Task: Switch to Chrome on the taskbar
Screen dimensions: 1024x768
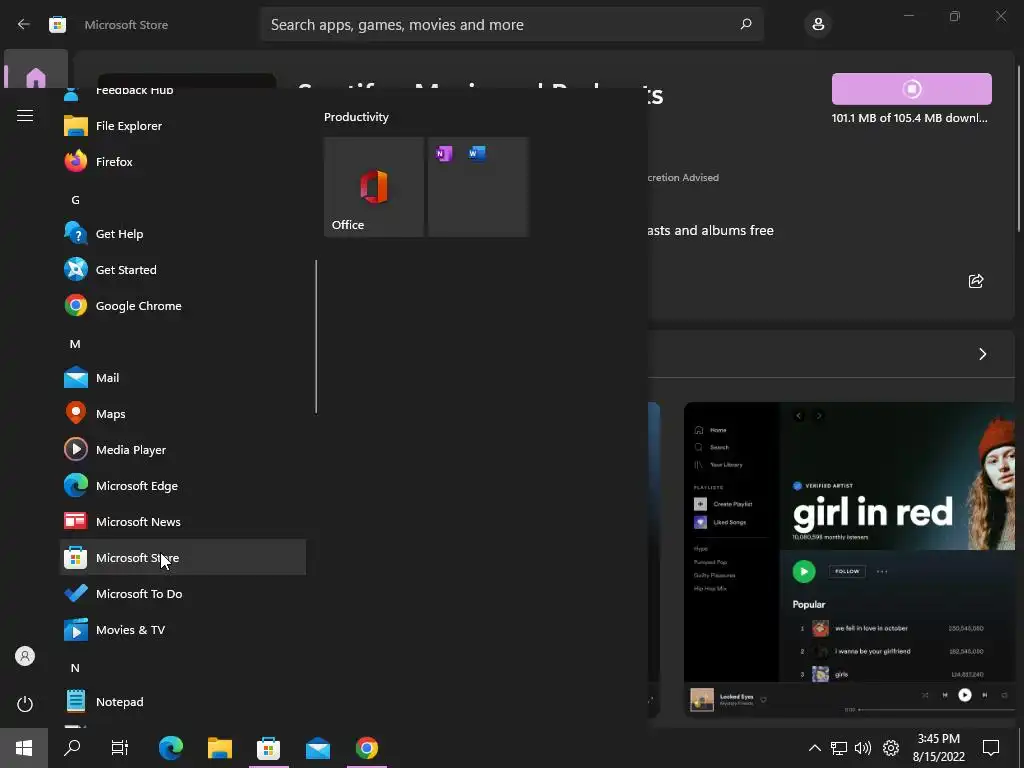Action: pyautogui.click(x=366, y=748)
